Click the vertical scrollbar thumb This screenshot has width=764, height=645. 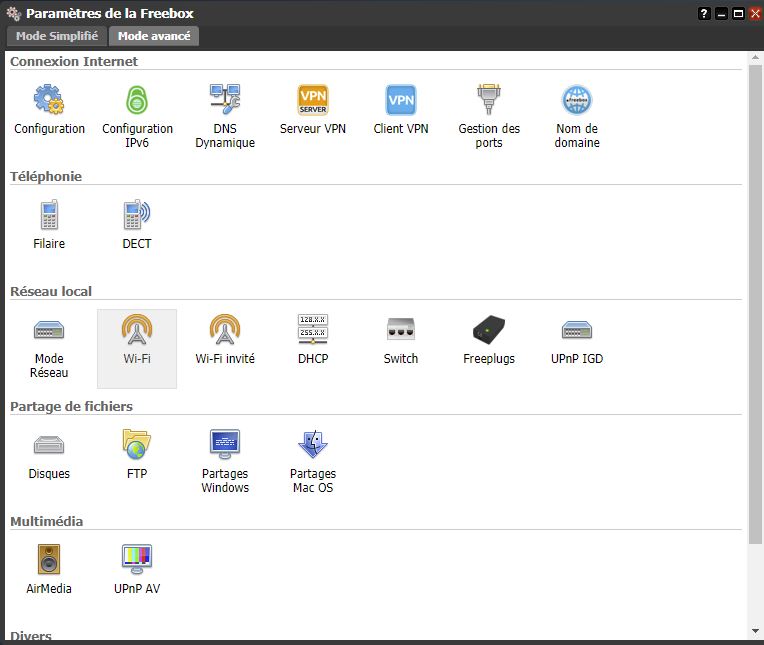(x=755, y=304)
